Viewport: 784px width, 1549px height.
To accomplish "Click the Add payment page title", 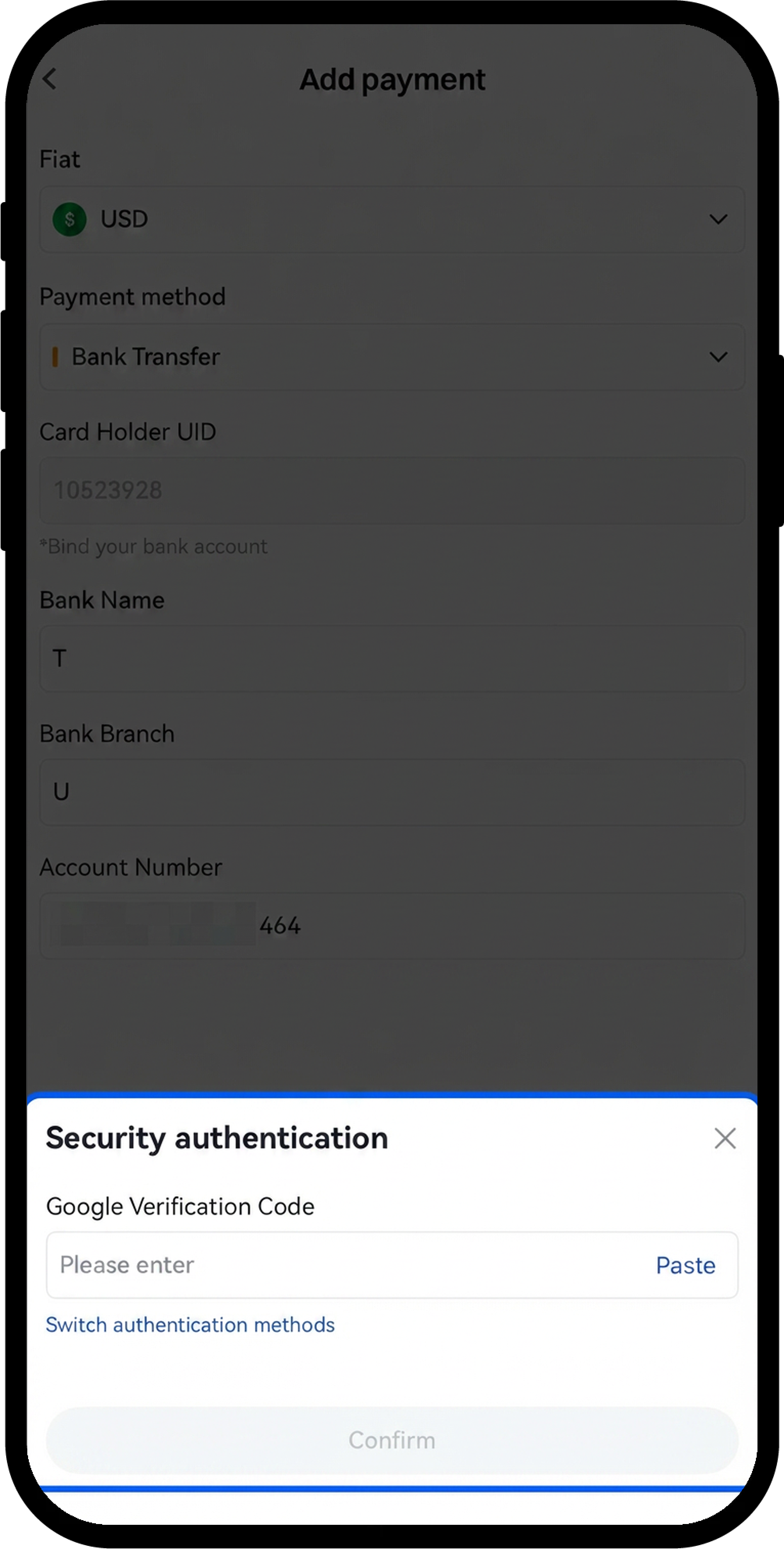I will pos(392,79).
